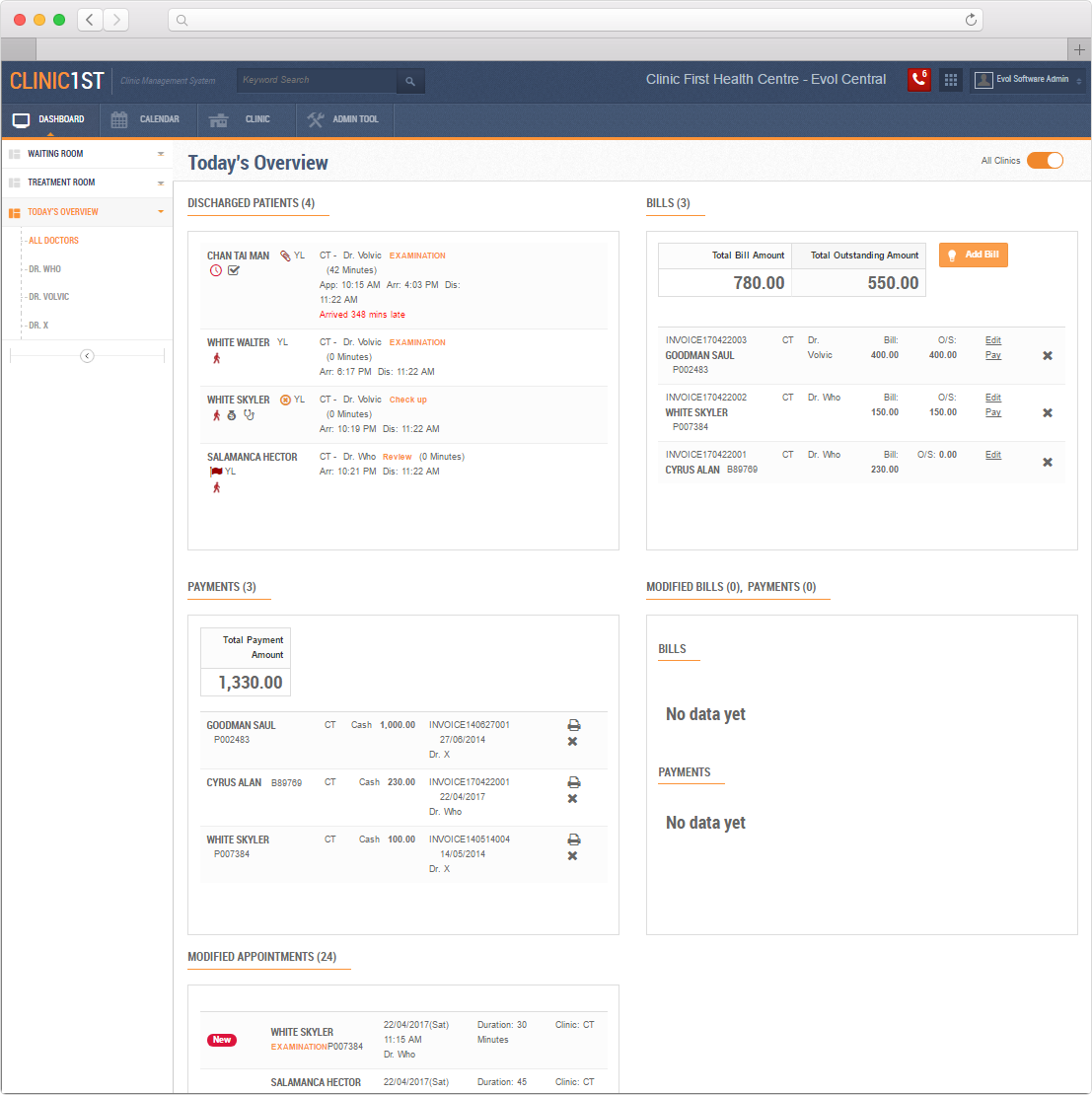The width and height of the screenshot is (1092, 1095).
Task: Open the red phone notifications icon
Action: pos(918,79)
